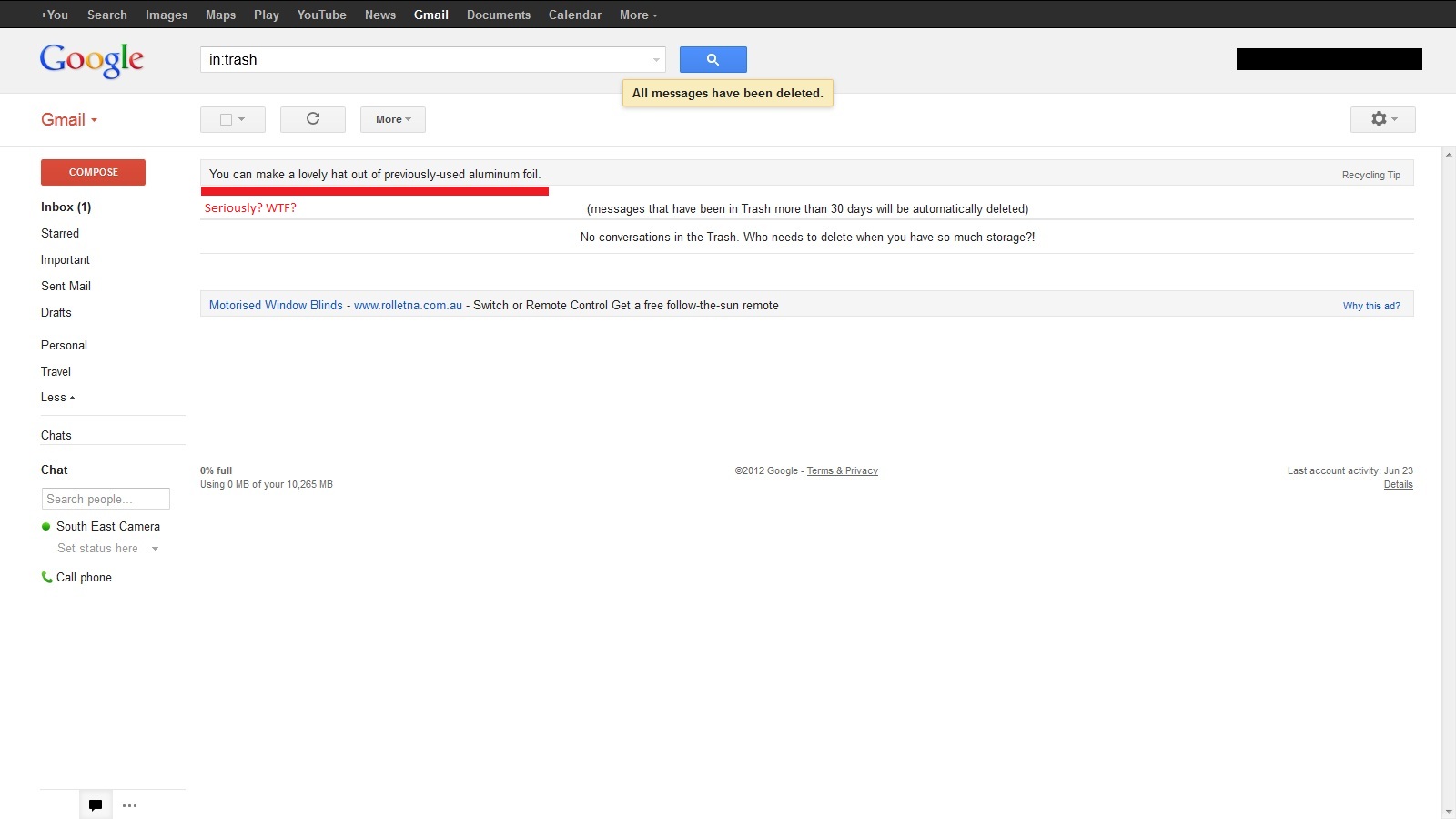The height and width of the screenshot is (819, 1456).
Task: Click the 0% full storage text
Action: (216, 470)
